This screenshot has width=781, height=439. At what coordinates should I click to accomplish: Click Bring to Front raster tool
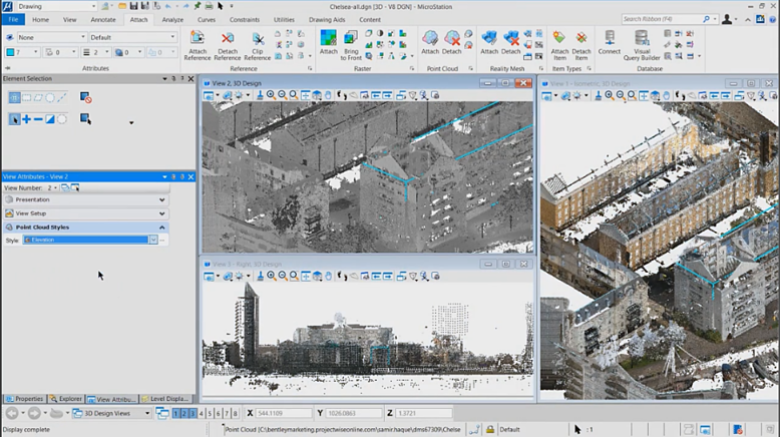[x=351, y=45]
